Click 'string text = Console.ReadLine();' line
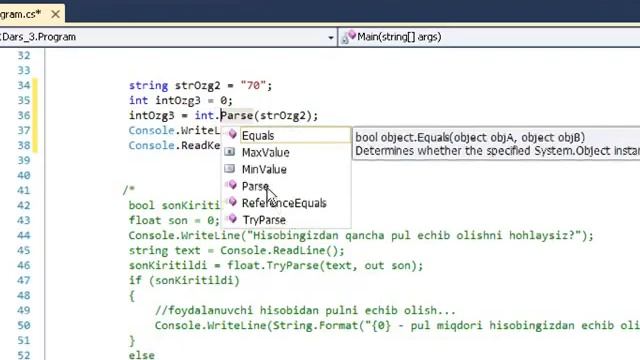Screen dimensions: 640x360 pyautogui.click(x=237, y=251)
